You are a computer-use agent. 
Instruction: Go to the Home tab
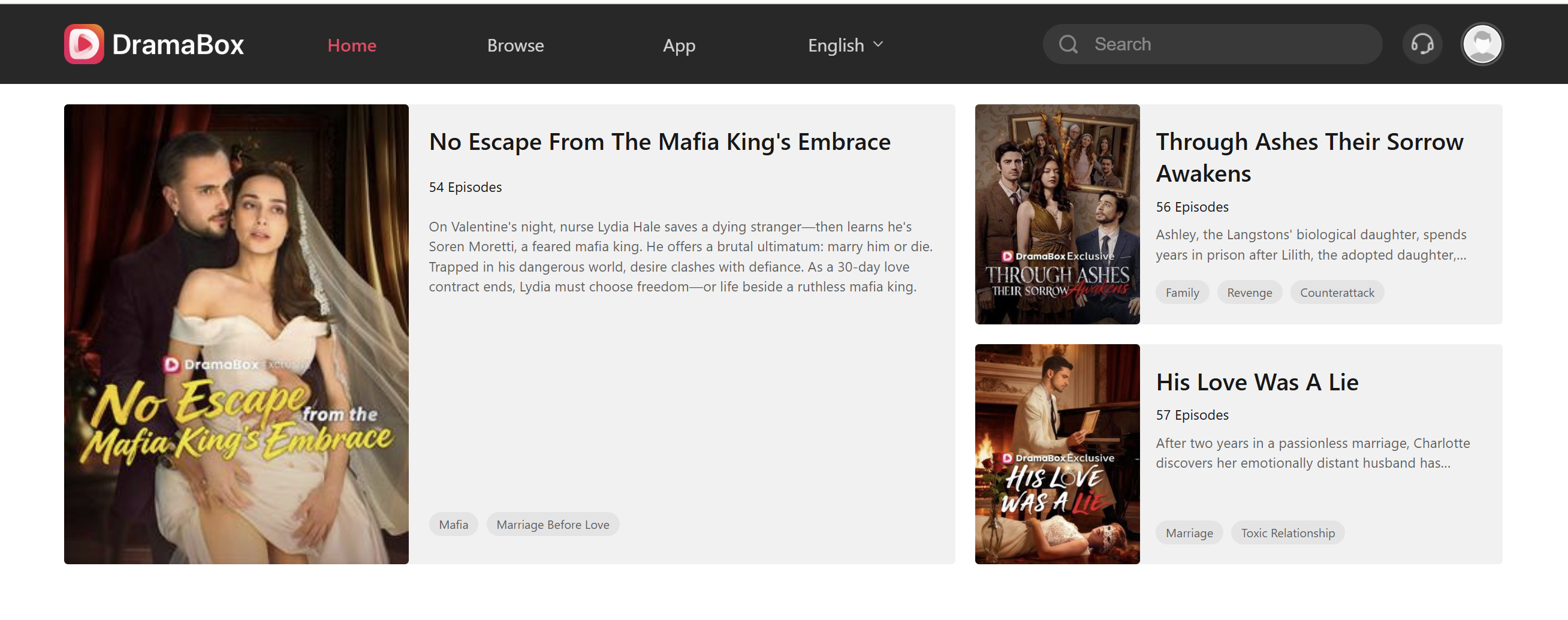click(x=351, y=45)
